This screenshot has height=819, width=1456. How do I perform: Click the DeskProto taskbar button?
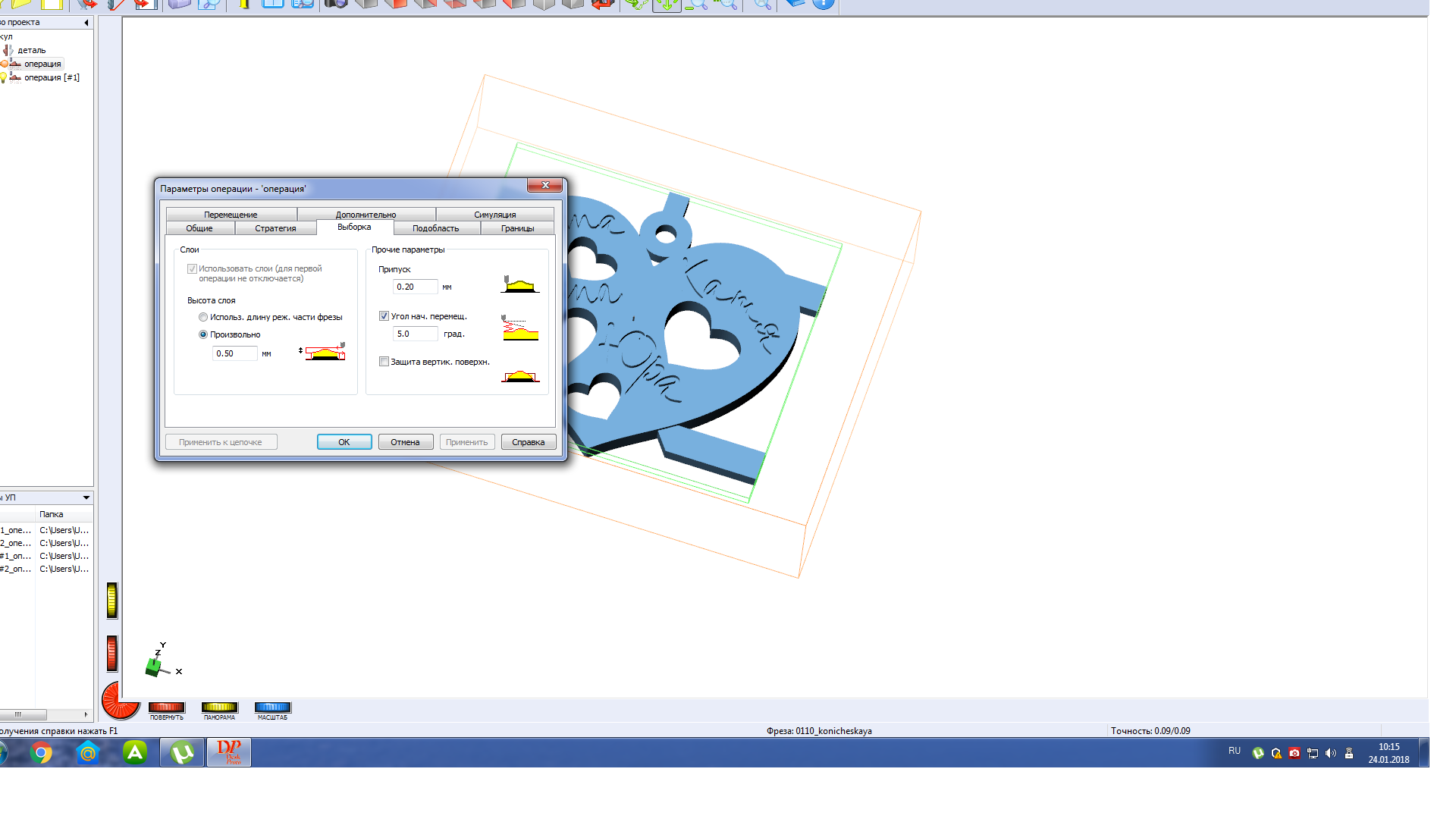pos(228,752)
